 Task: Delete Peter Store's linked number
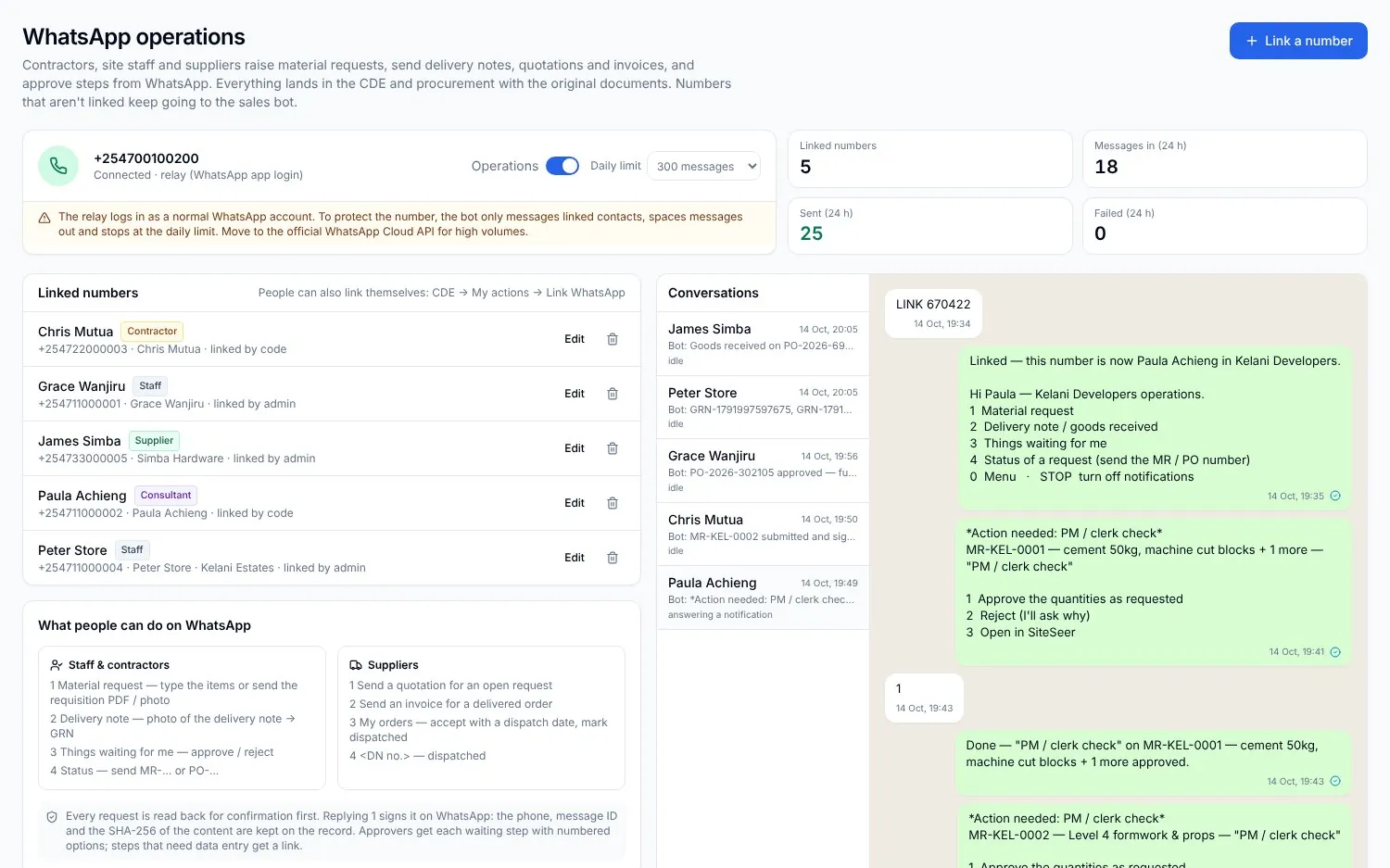coord(613,558)
